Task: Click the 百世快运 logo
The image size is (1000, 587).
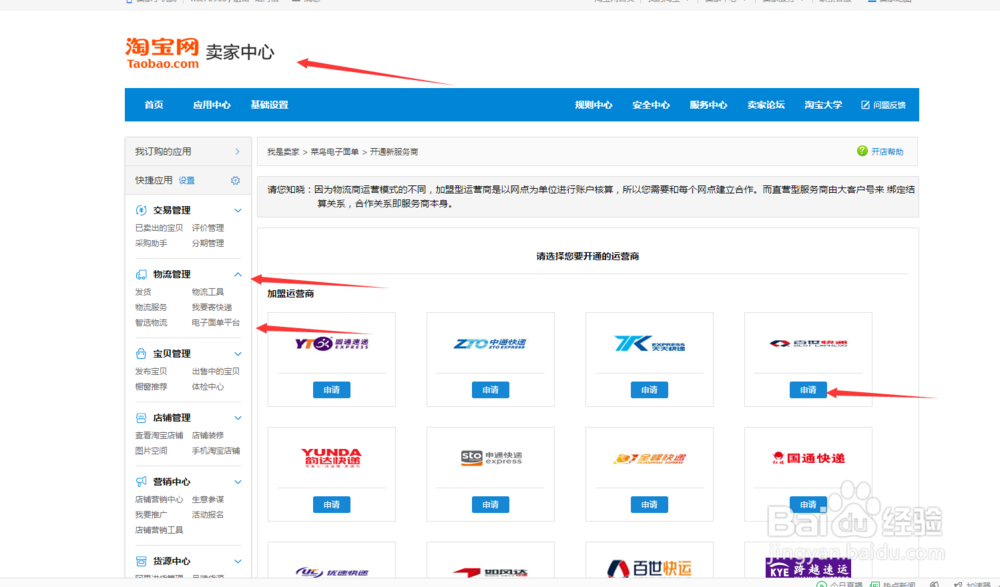Action: pos(649,568)
